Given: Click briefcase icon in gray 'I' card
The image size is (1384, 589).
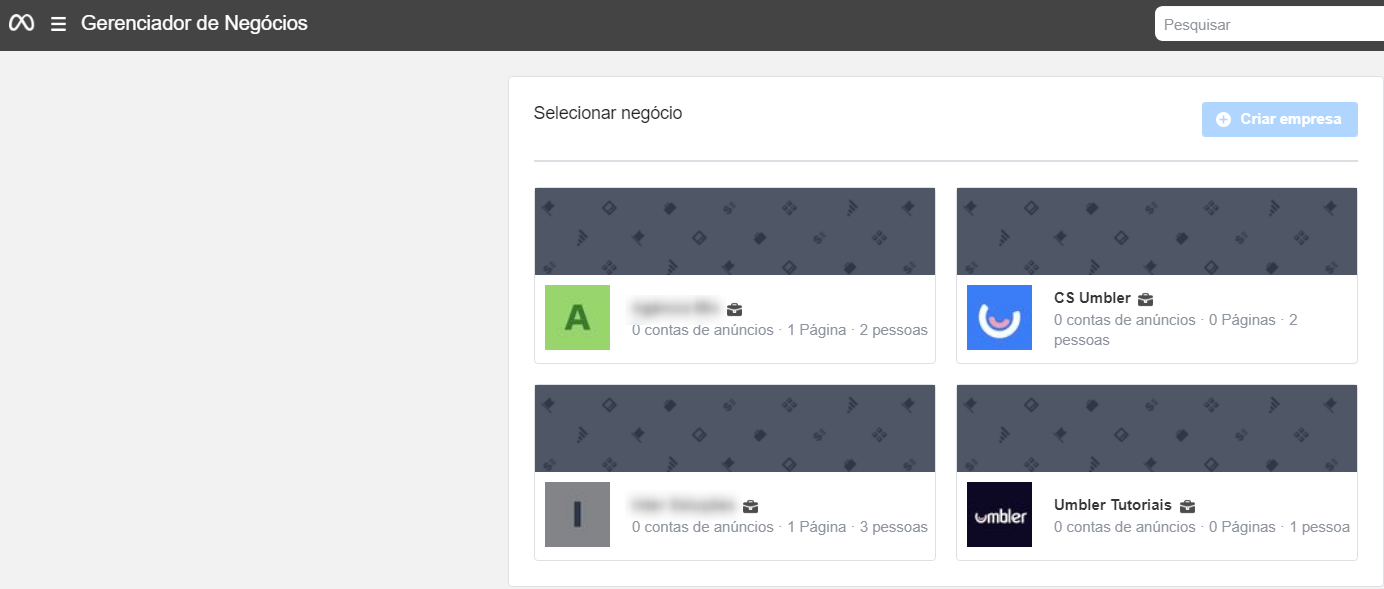Looking at the screenshot, I should pos(751,506).
